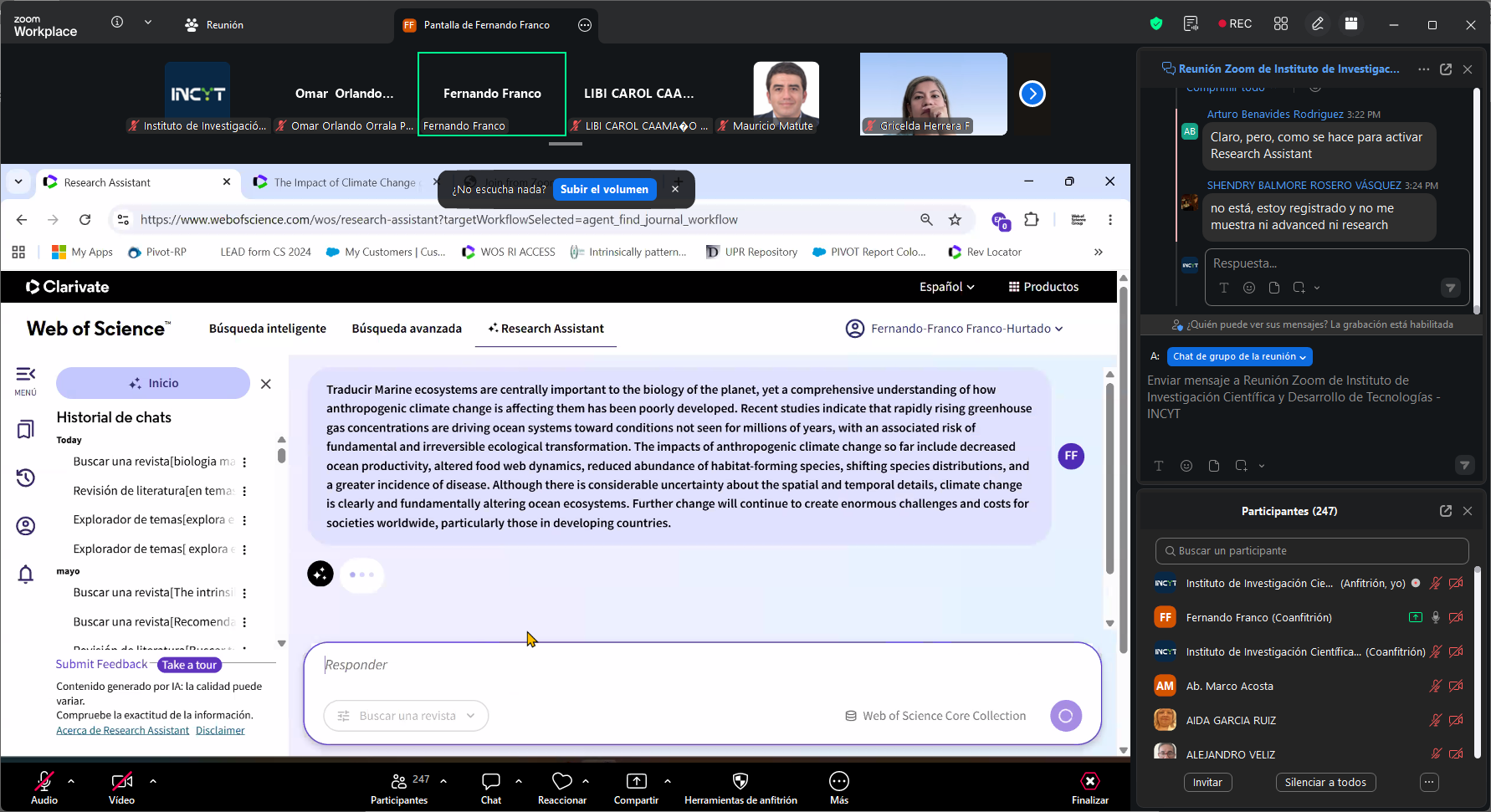Expand the Participantes options caret
Screen dimensions: 1491x812
click(x=443, y=781)
